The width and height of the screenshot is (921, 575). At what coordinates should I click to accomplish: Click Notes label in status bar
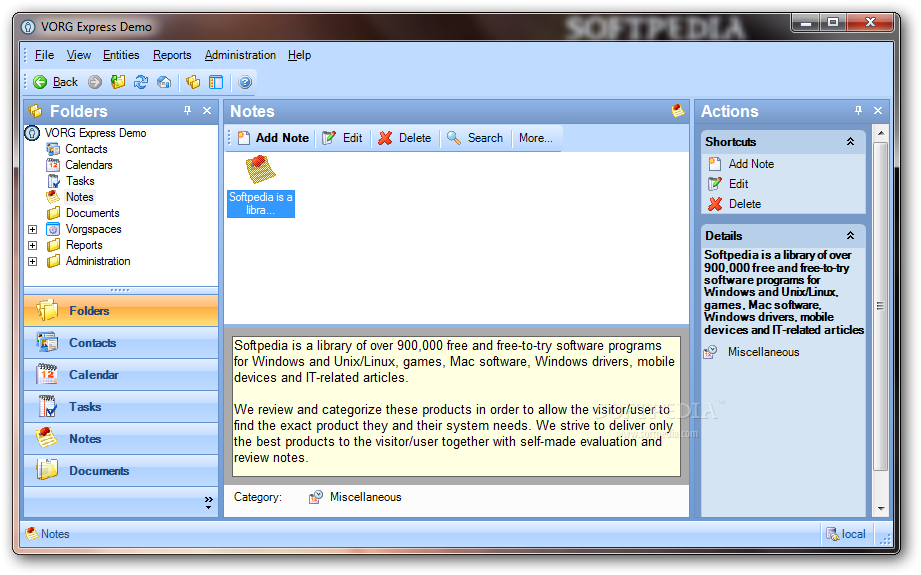point(55,534)
